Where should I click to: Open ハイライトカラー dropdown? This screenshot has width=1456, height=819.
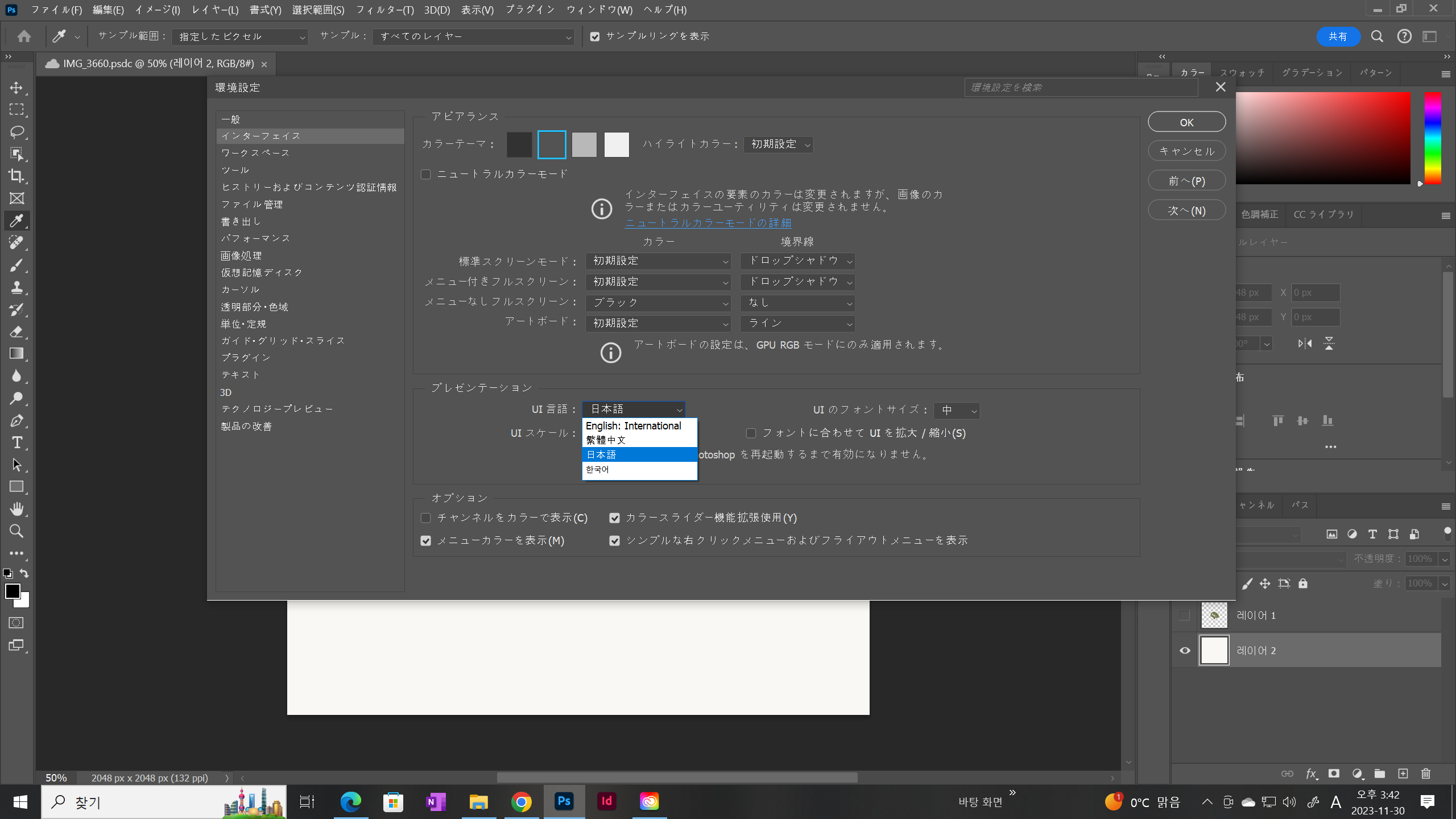[778, 144]
